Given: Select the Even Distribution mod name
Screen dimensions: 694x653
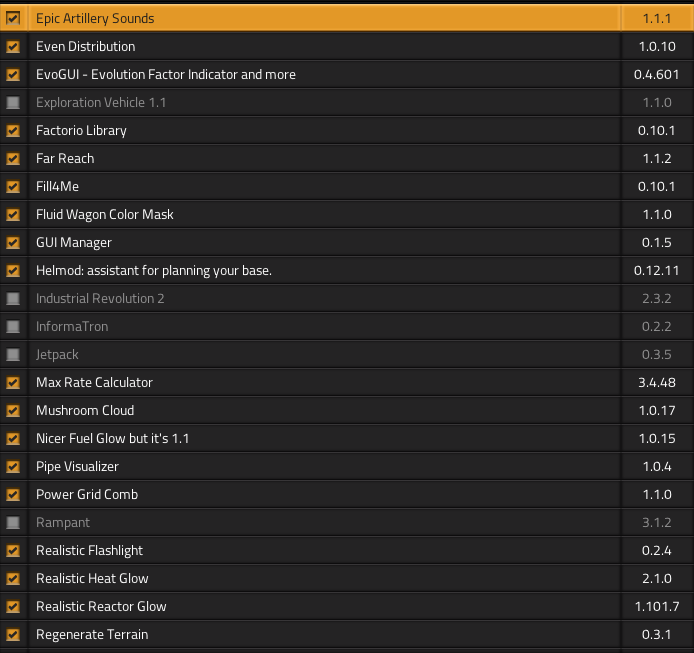Looking at the screenshot, I should 85,46.
